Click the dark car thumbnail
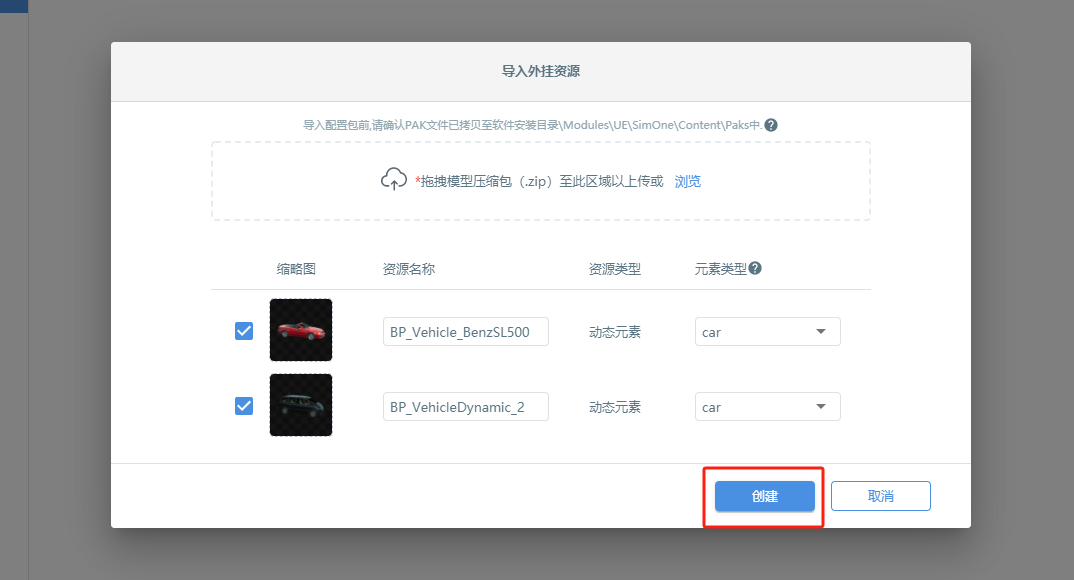The width and height of the screenshot is (1074, 580). (x=301, y=405)
